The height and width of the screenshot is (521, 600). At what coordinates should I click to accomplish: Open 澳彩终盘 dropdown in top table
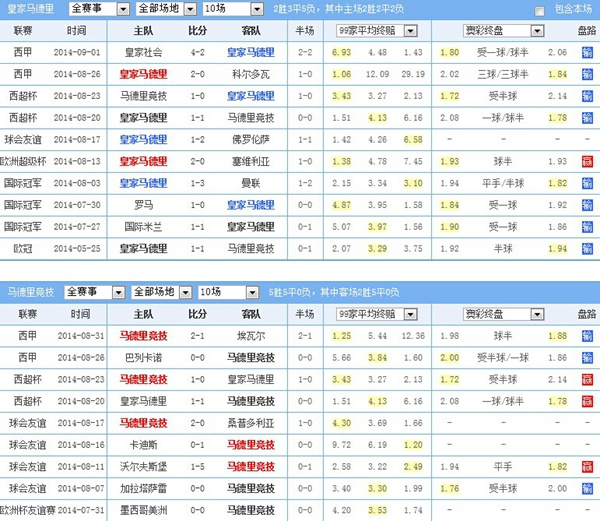(504, 31)
